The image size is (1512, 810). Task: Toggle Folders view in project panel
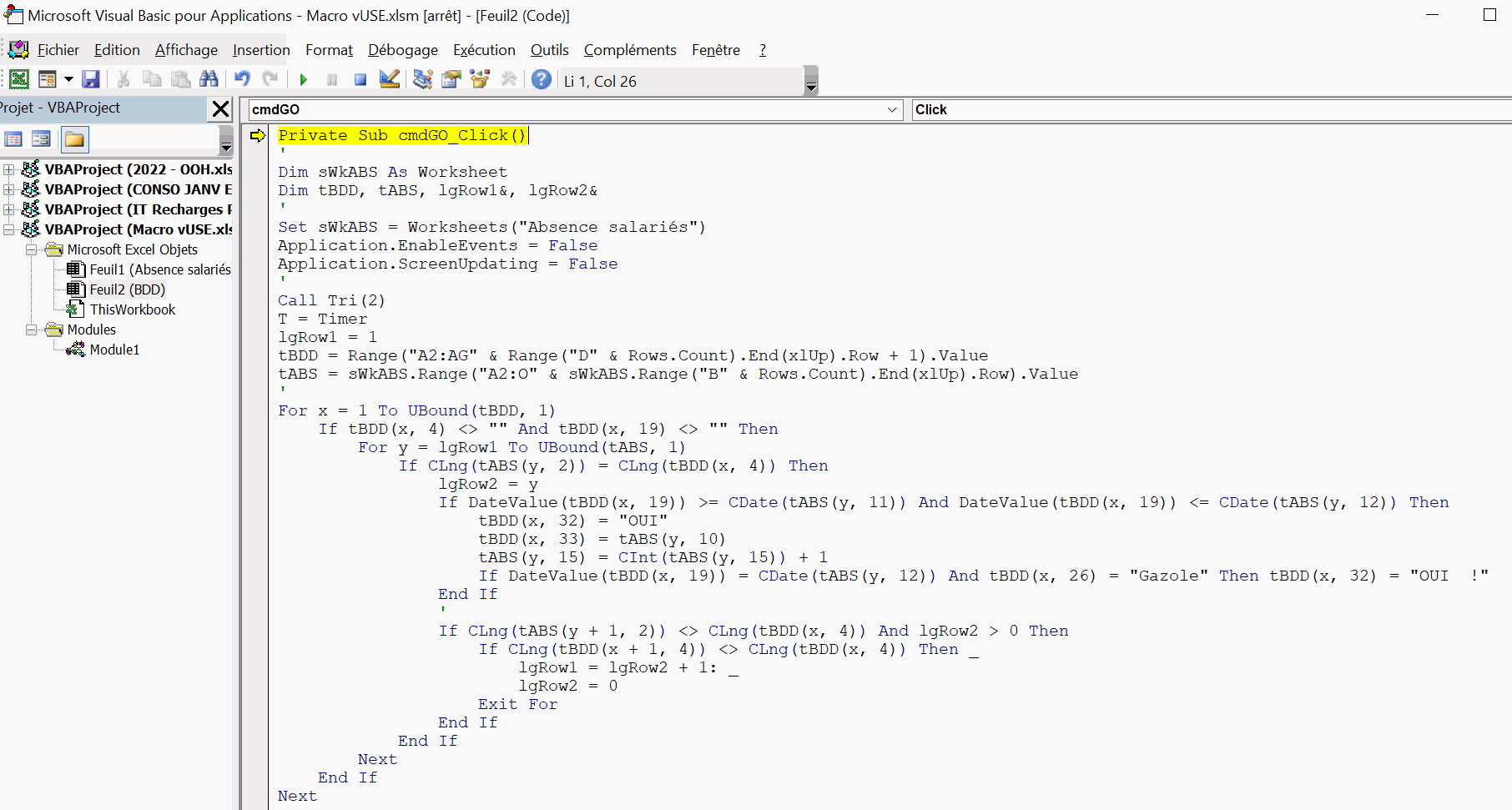tap(74, 139)
